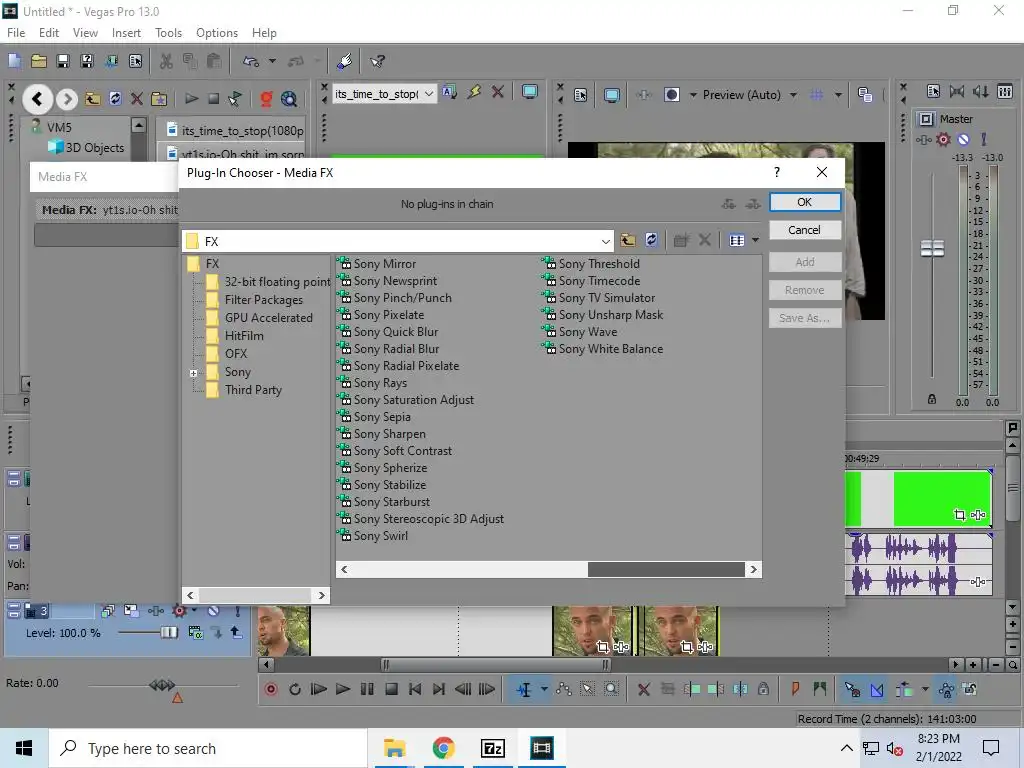Click OK in the Plug-In Chooser
Viewport: 1024px width, 768px height.
tap(805, 202)
